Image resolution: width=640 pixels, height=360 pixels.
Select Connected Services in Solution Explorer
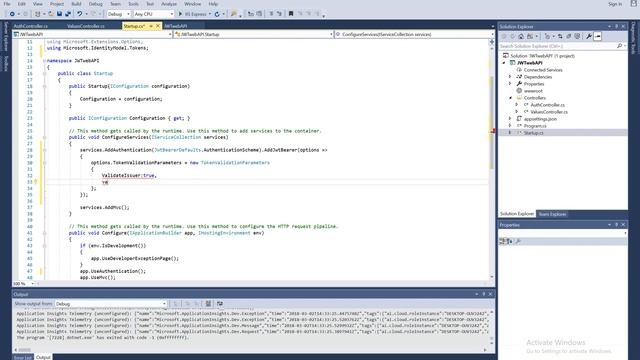(x=543, y=70)
